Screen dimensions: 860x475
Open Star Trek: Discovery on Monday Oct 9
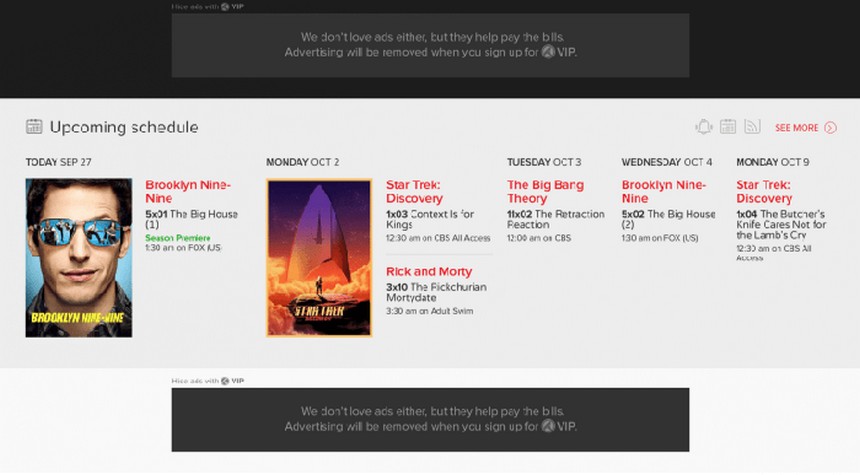764,191
